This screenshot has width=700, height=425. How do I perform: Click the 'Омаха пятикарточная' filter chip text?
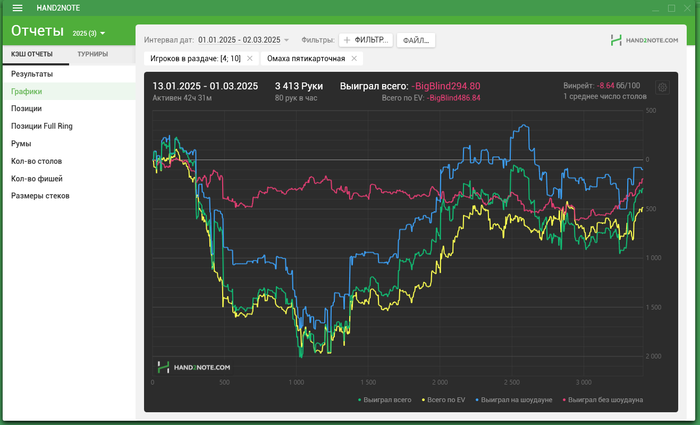click(x=306, y=58)
